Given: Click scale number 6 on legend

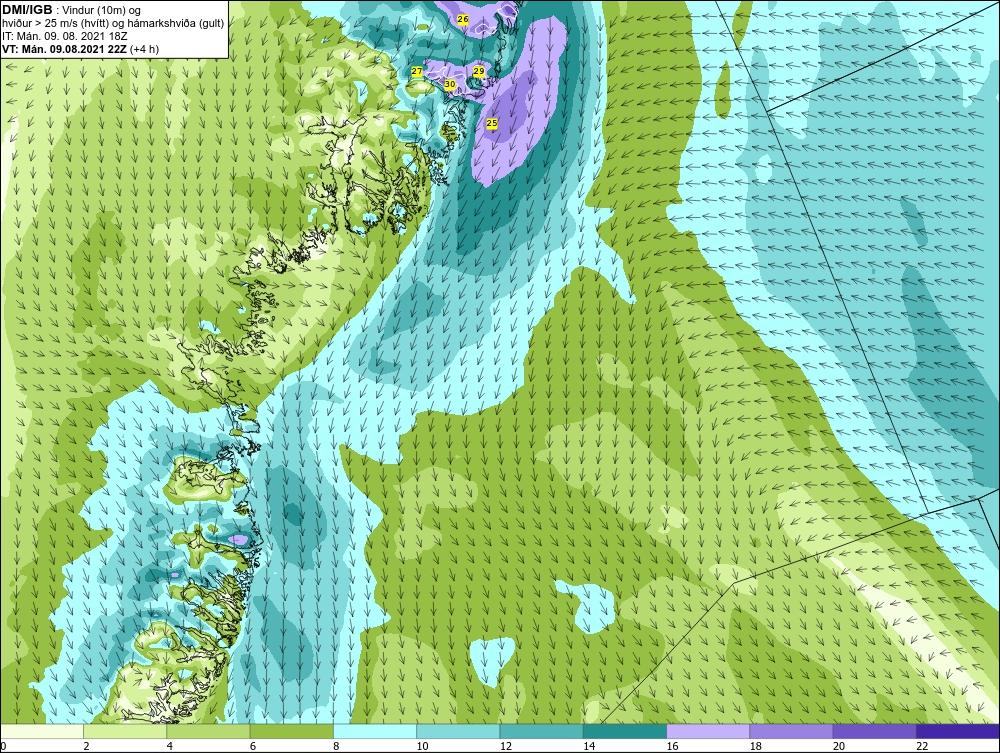Looking at the screenshot, I should (x=253, y=747).
